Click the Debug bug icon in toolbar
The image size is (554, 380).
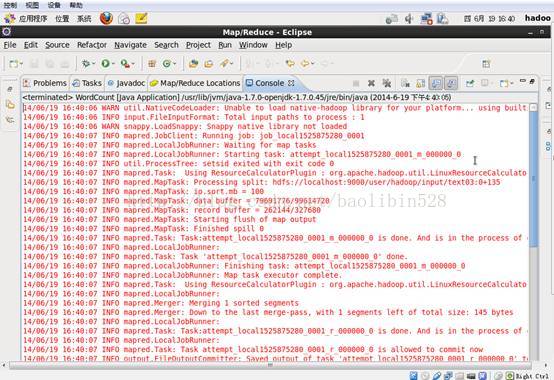point(85,64)
